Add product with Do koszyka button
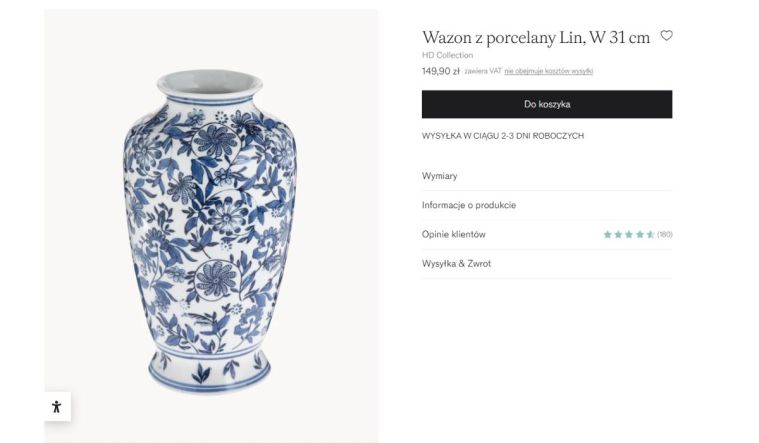This screenshot has width=759, height=443. pyautogui.click(x=546, y=104)
